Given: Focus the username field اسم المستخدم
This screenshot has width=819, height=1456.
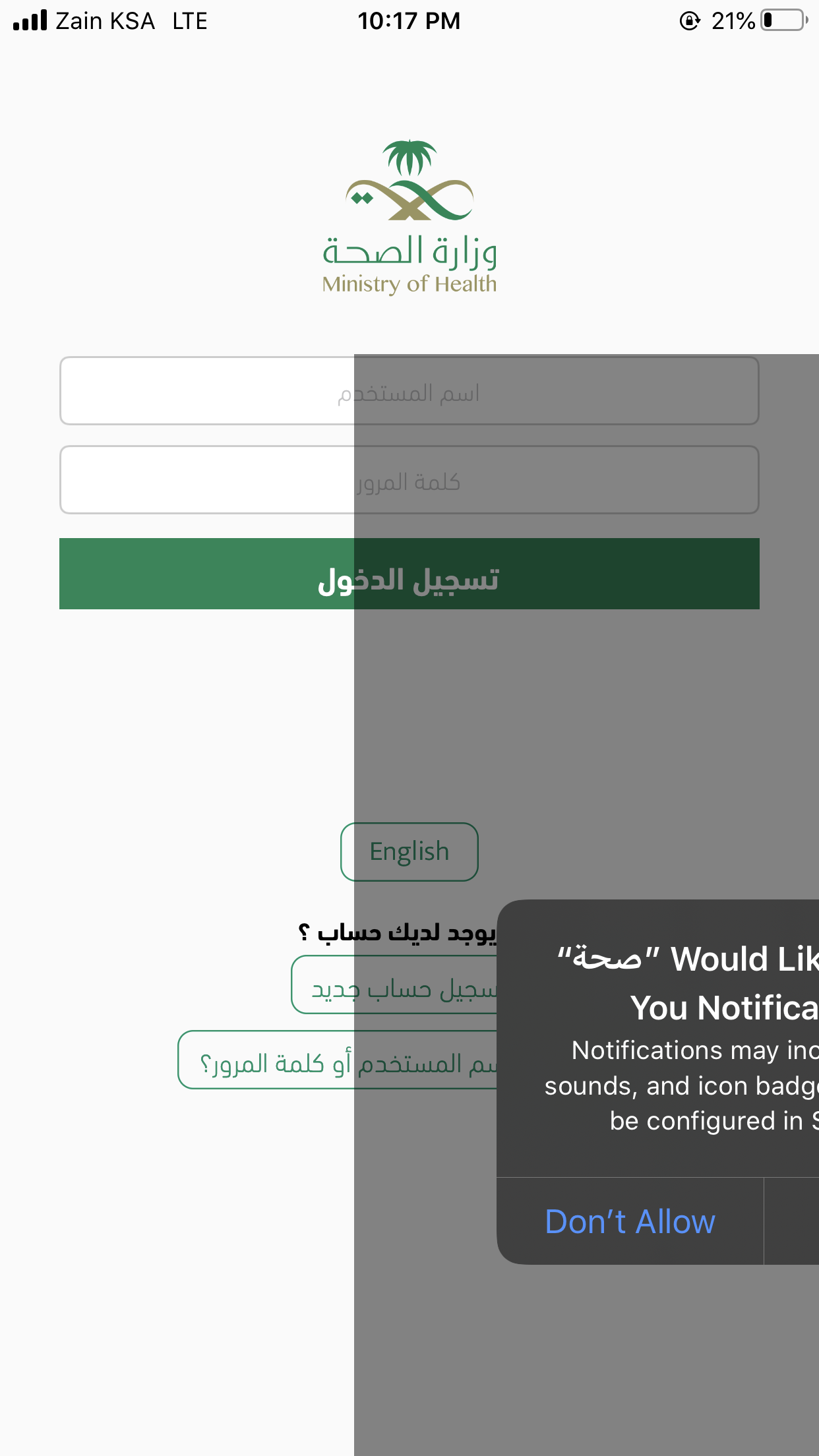Looking at the screenshot, I should [x=409, y=391].
